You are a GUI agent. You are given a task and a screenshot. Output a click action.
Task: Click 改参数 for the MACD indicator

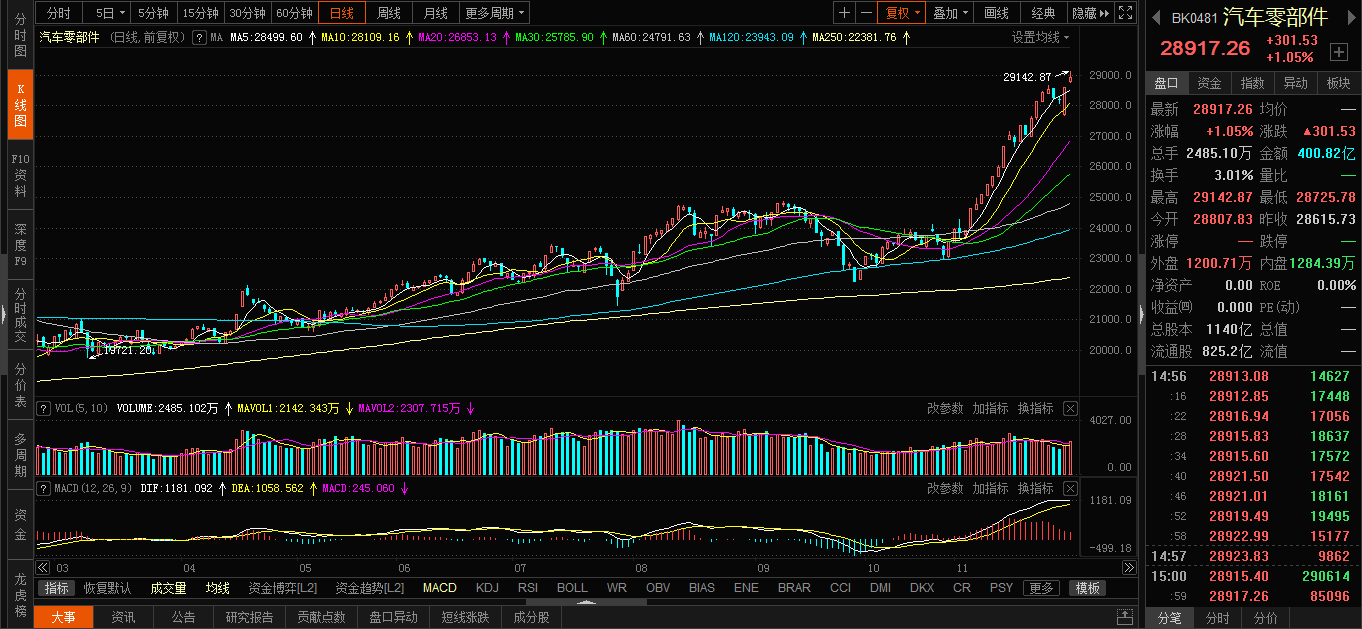click(944, 488)
